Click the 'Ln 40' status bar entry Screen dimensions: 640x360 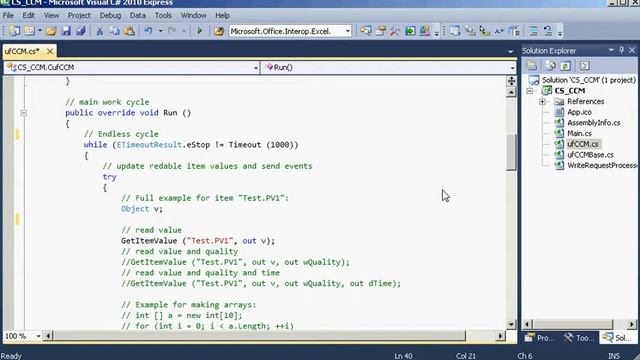coord(403,356)
